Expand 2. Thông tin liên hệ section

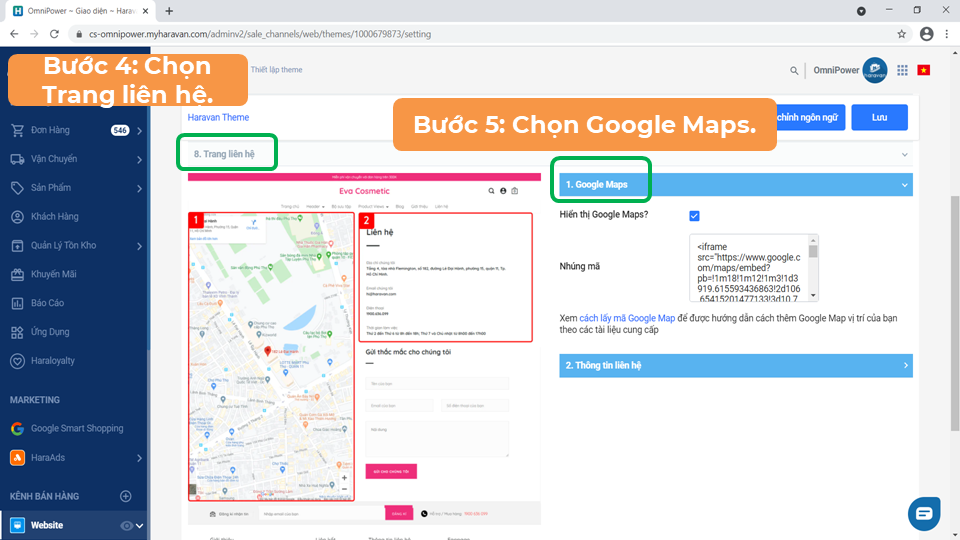click(905, 366)
